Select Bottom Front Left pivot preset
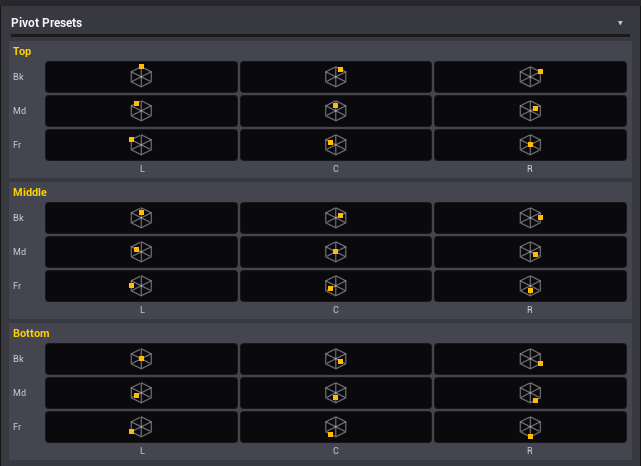Image resolution: width=641 pixels, height=466 pixels. tap(141, 427)
